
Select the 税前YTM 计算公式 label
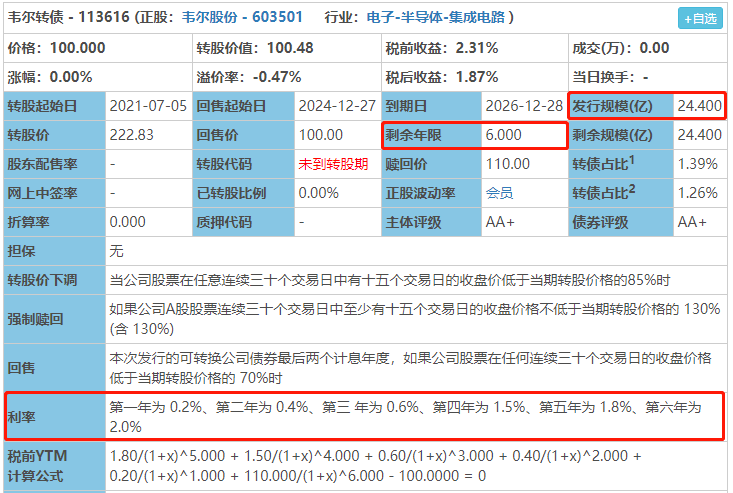pyautogui.click(x=55, y=466)
